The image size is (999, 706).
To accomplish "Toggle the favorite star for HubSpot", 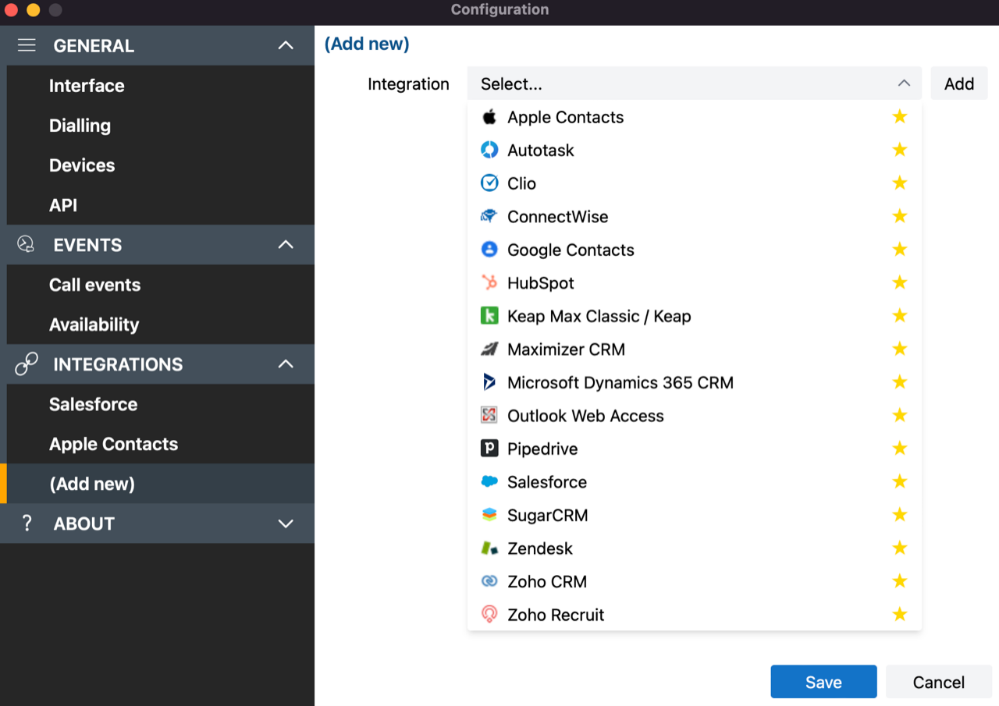I will pyautogui.click(x=900, y=282).
